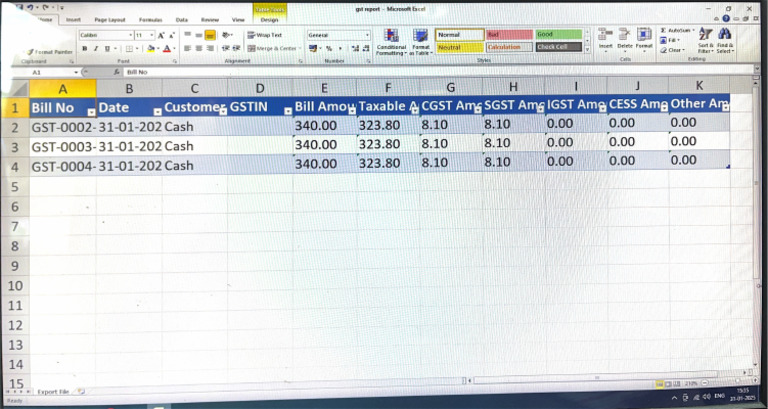This screenshot has width=768, height=409.
Task: Click Increase Decimal icon
Action: pyautogui.click(x=355, y=48)
